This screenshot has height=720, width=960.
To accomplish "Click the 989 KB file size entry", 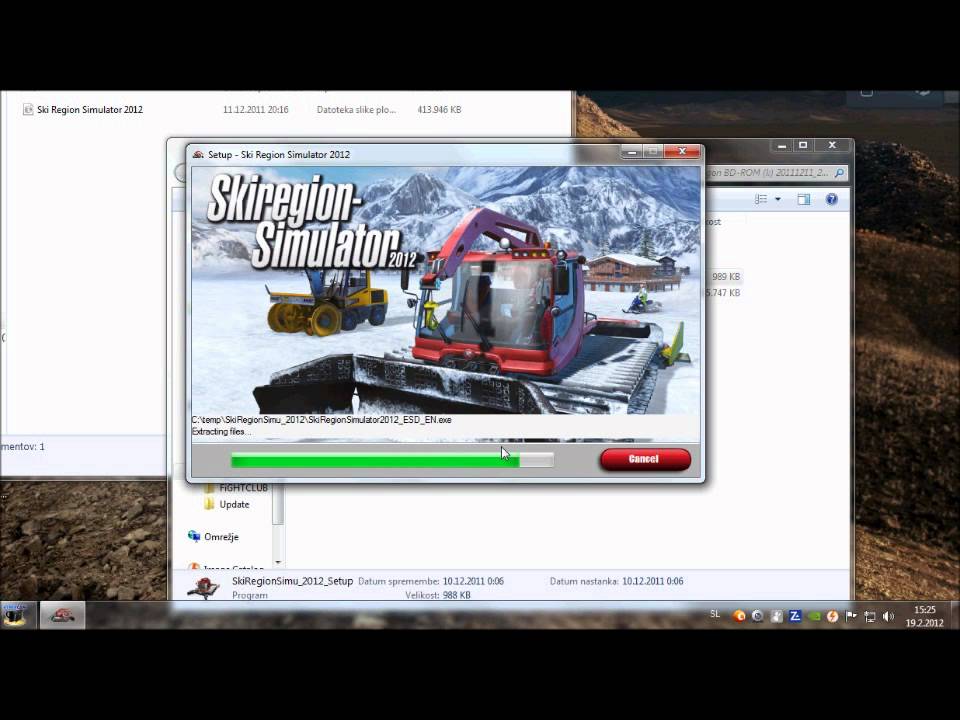I will [x=726, y=277].
